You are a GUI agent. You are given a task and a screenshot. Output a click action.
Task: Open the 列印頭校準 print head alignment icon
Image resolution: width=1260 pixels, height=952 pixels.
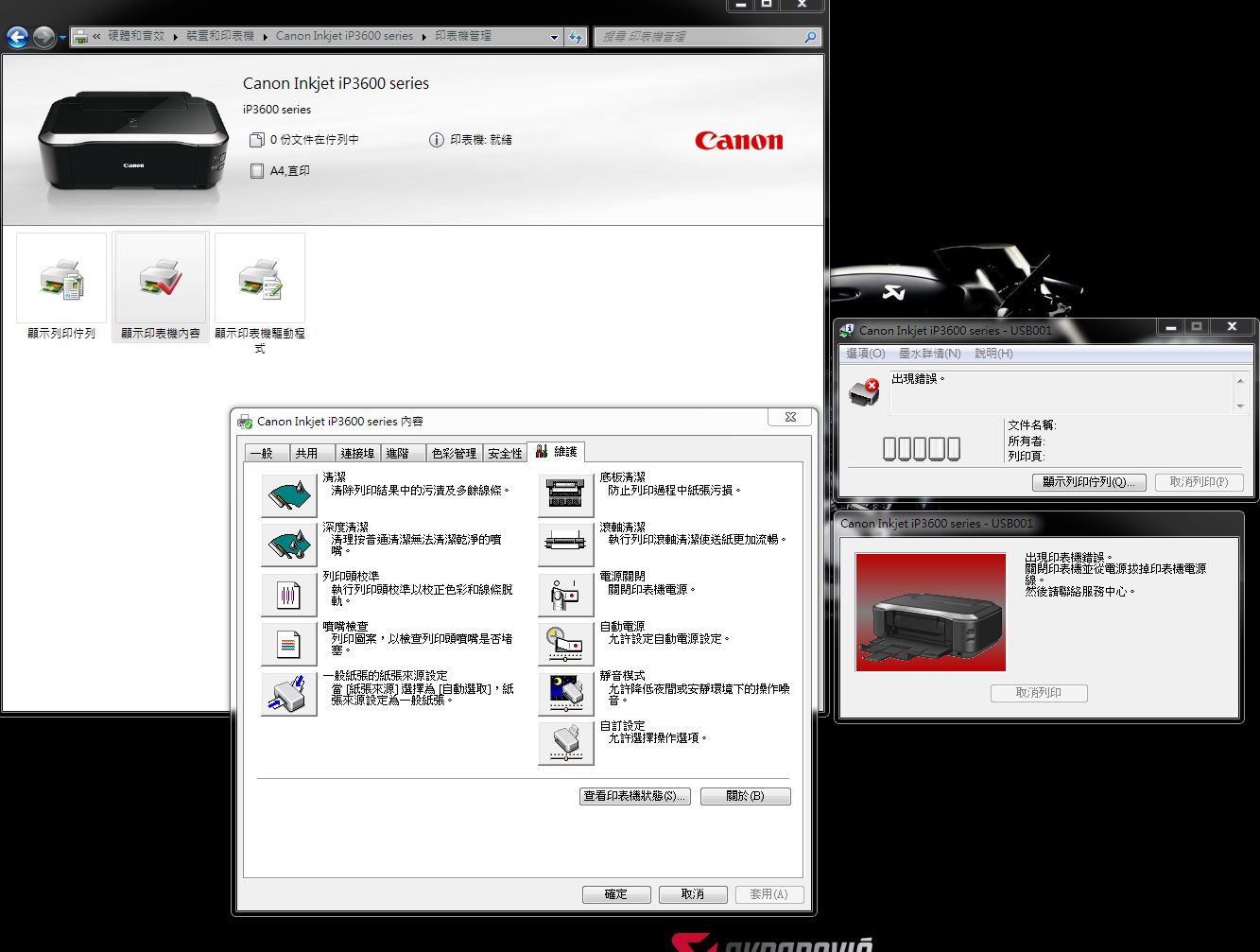click(x=289, y=594)
